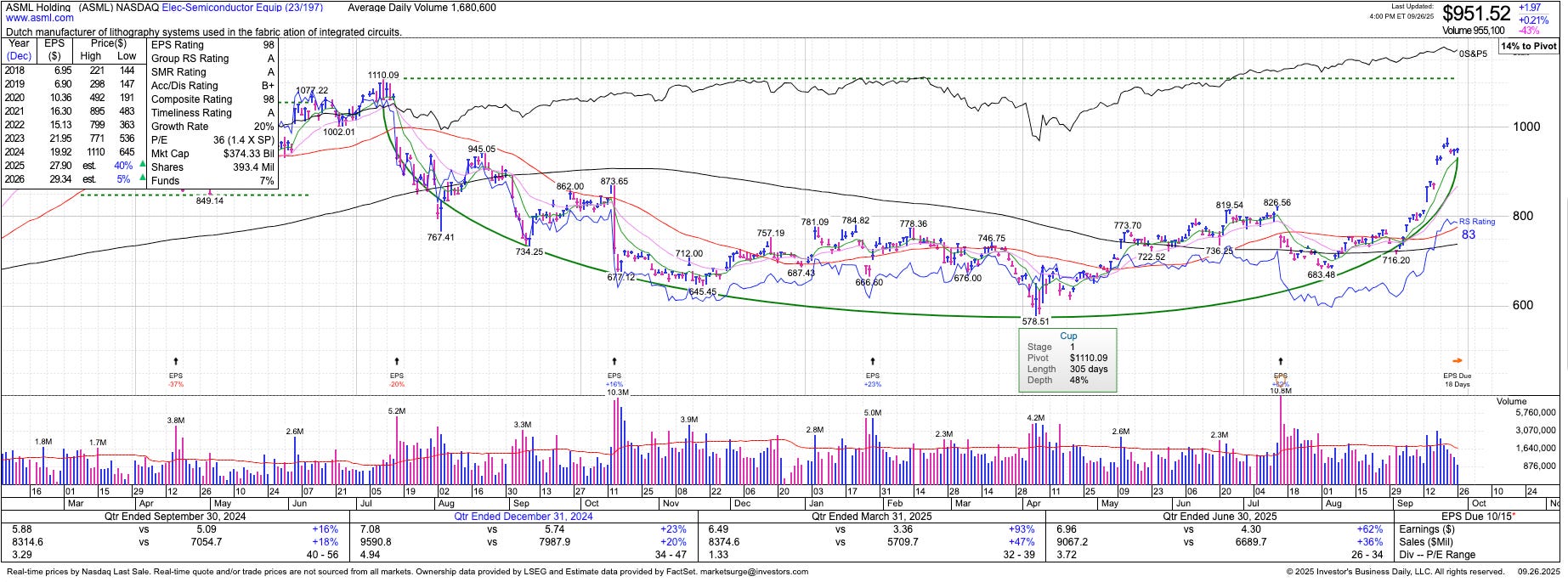Select the 2024 annual EPS row

click(x=71, y=152)
